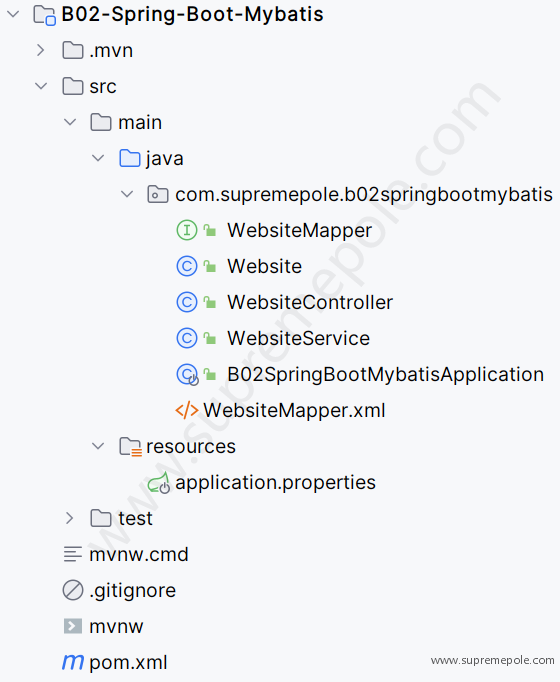Image resolution: width=560 pixels, height=682 pixels.
Task: Collapse the src folder chevron
Action: coord(41,86)
